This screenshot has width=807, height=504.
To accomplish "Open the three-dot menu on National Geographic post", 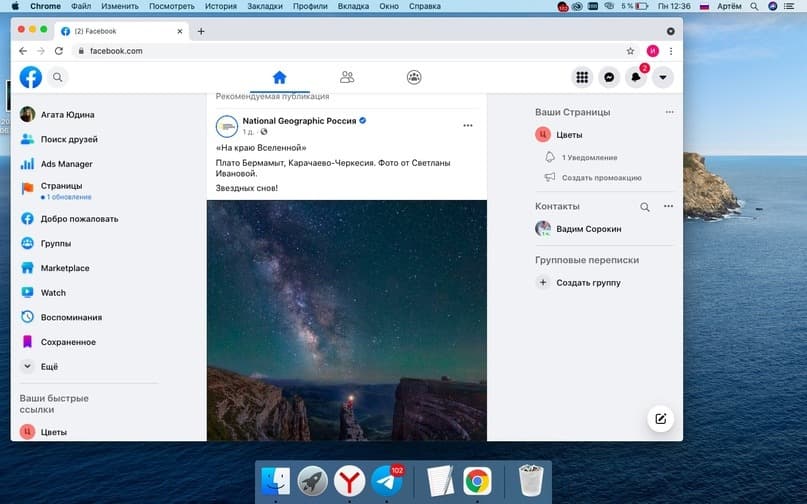I will coord(468,126).
